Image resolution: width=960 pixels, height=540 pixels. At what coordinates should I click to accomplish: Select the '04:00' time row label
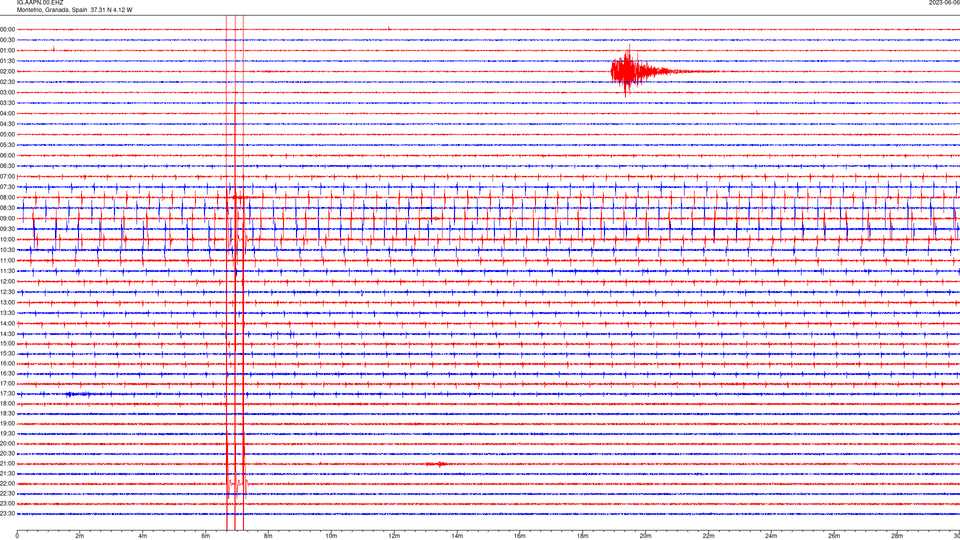7,113
